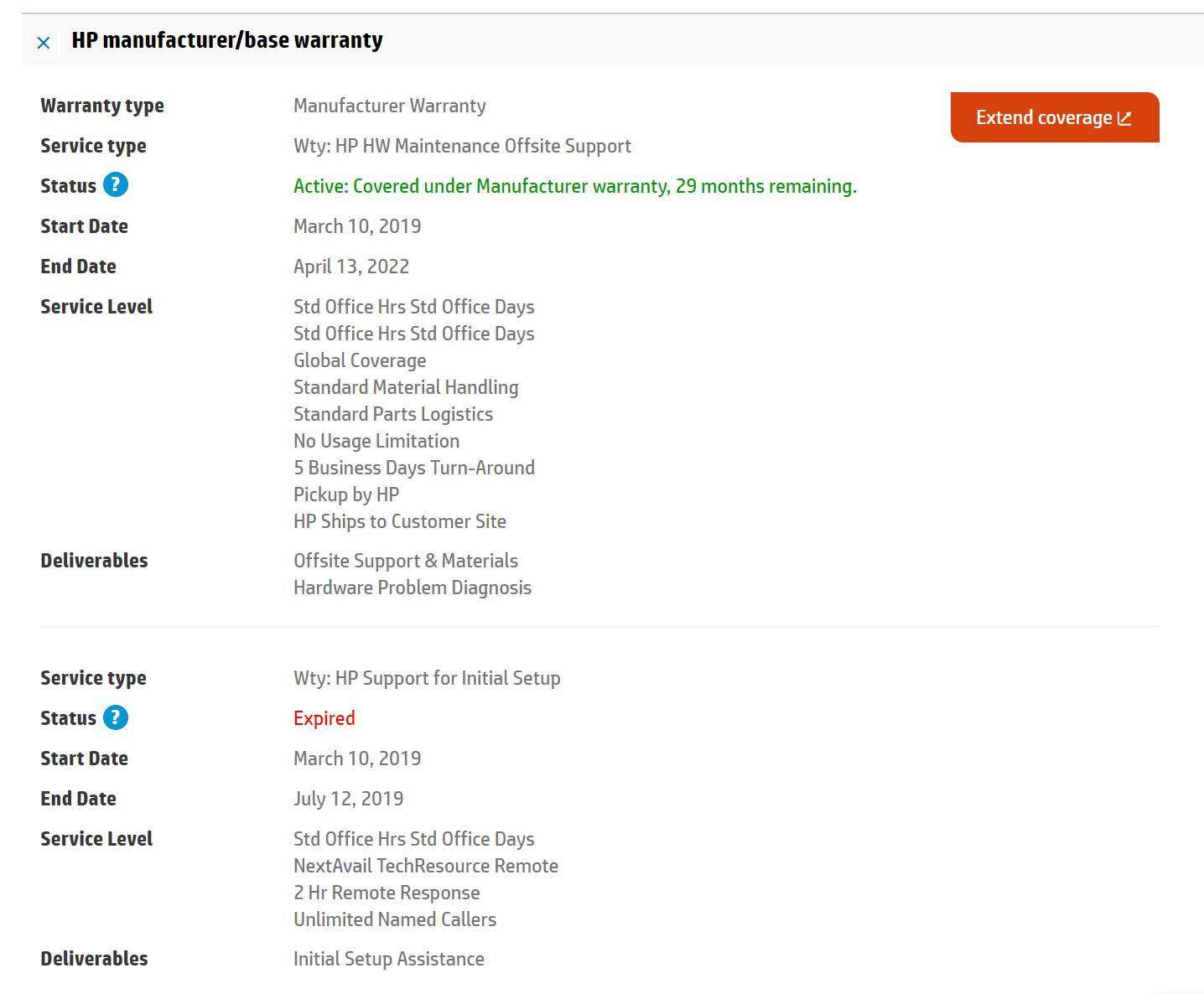Image resolution: width=1204 pixels, height=994 pixels.
Task: Click the red Expired status text
Action: 324,718
